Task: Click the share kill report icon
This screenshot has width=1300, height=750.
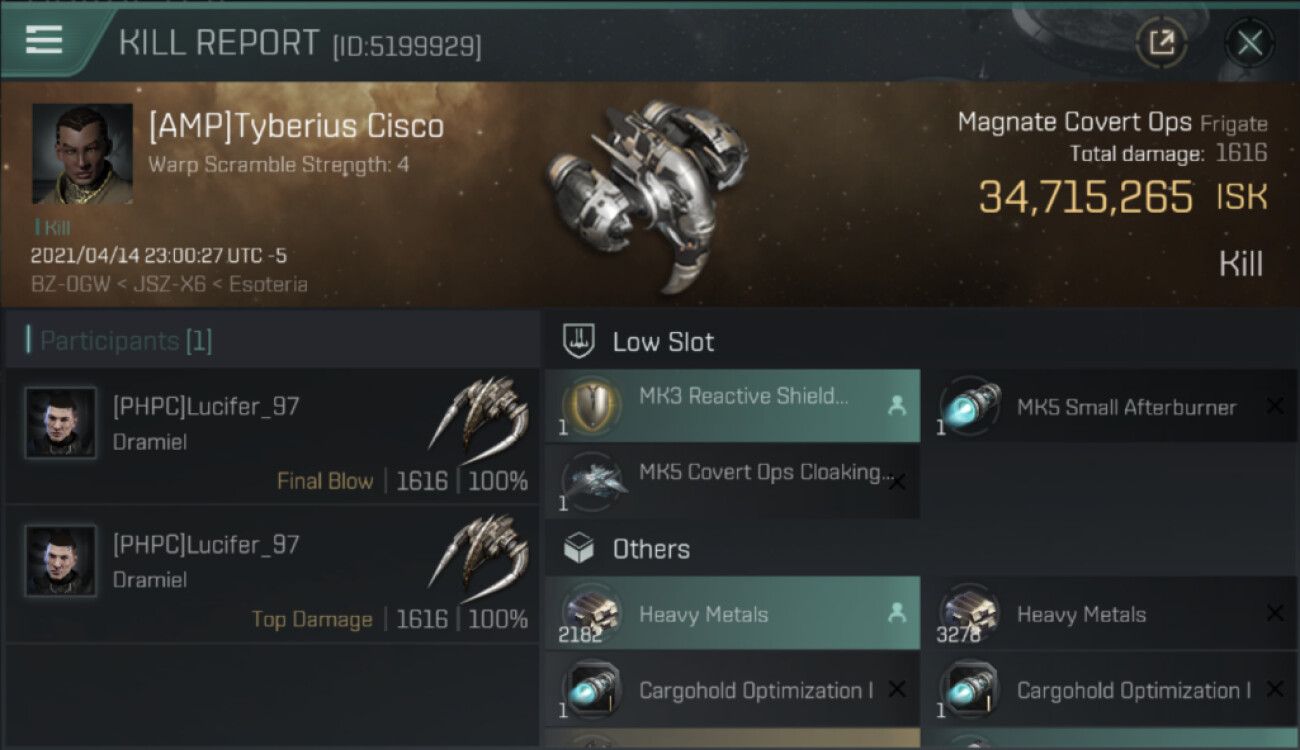Action: coord(1161,43)
